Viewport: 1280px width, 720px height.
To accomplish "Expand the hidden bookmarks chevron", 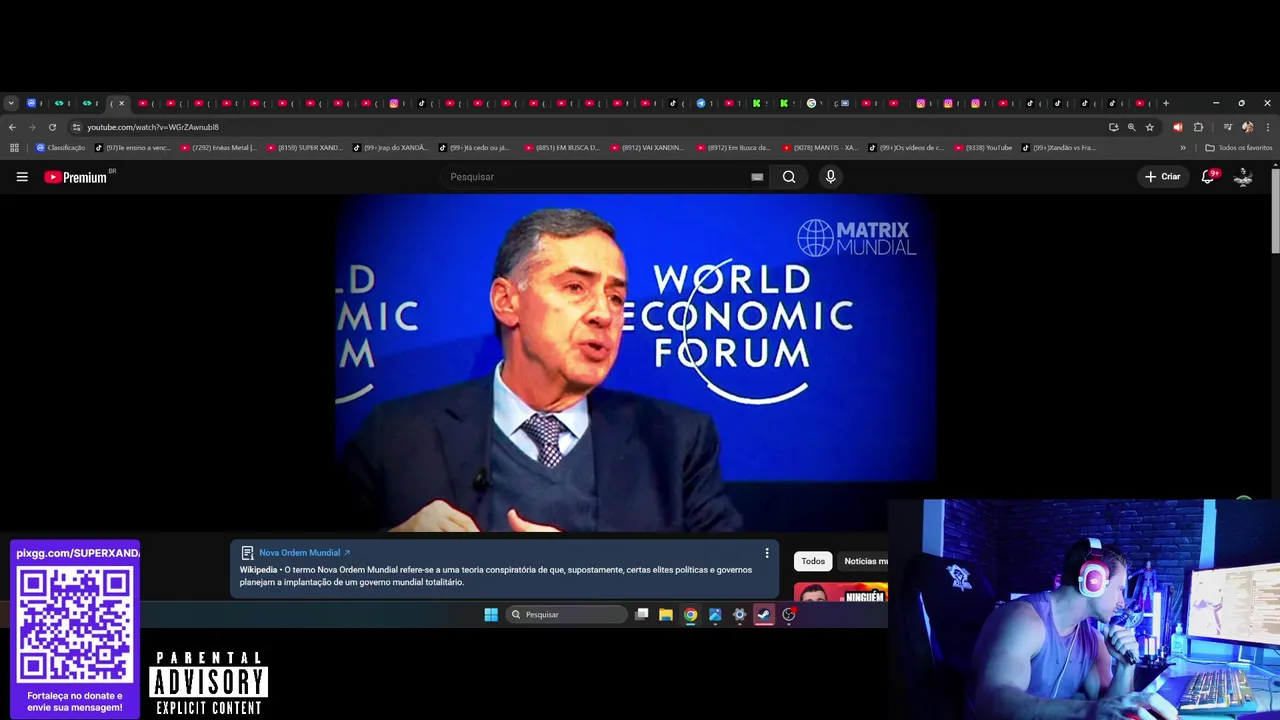I will [x=1183, y=148].
